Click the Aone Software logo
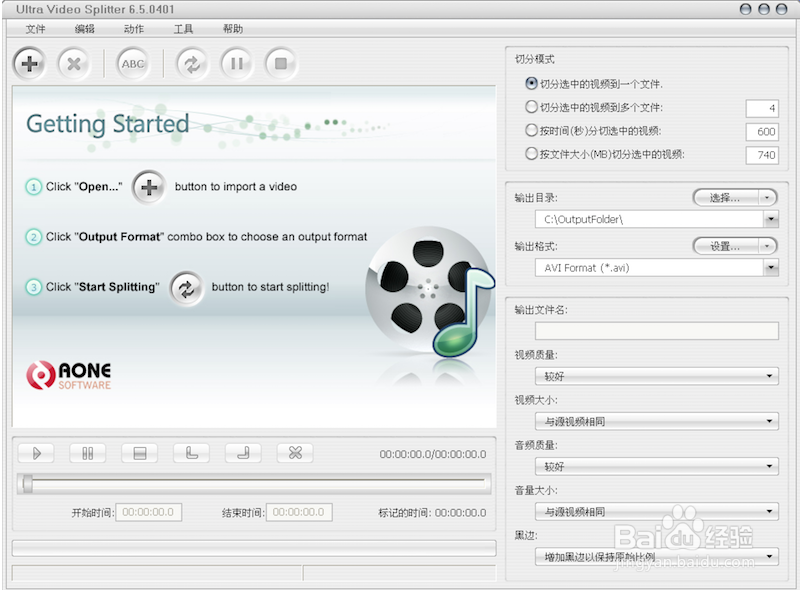This screenshot has width=800, height=590. pos(69,376)
